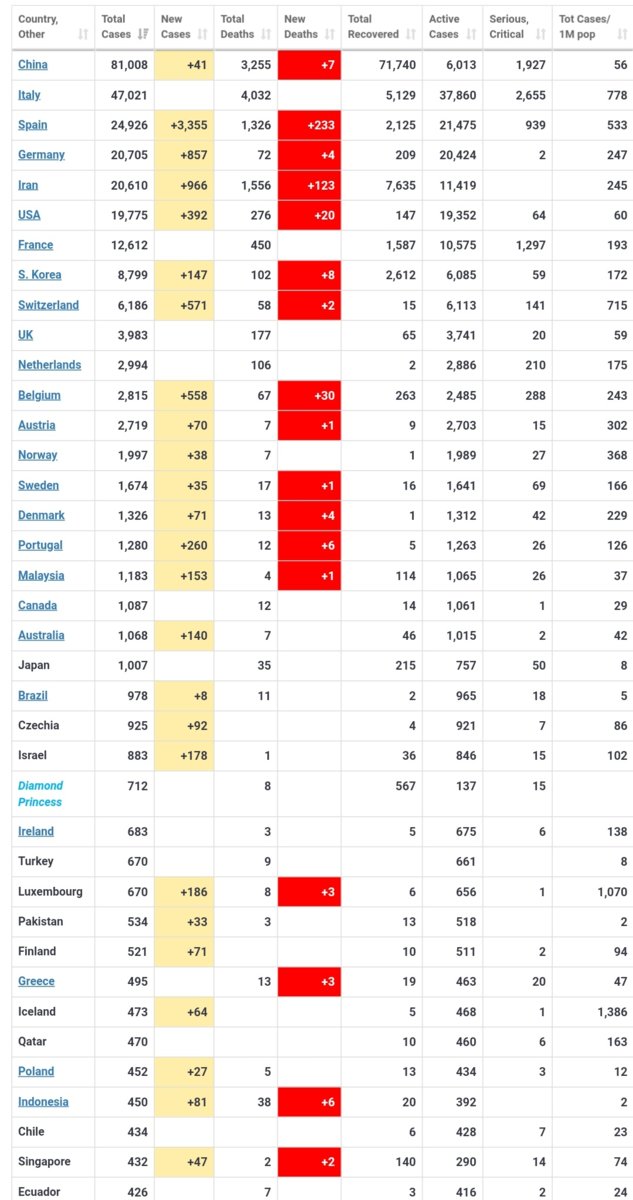The width and height of the screenshot is (633, 1200).
Task: Open the China country link
Action: pyautogui.click(x=33, y=65)
